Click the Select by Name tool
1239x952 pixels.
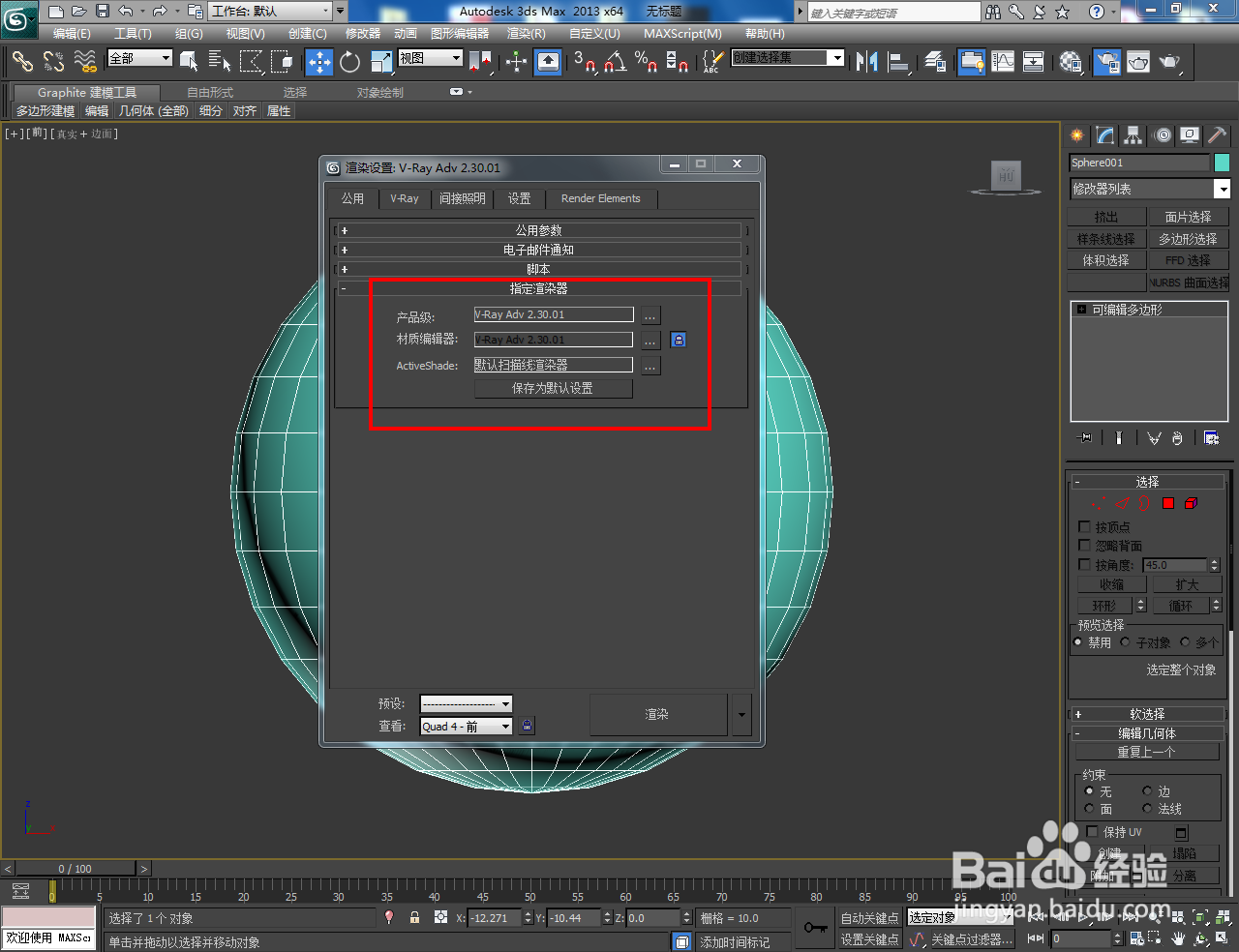[x=220, y=62]
